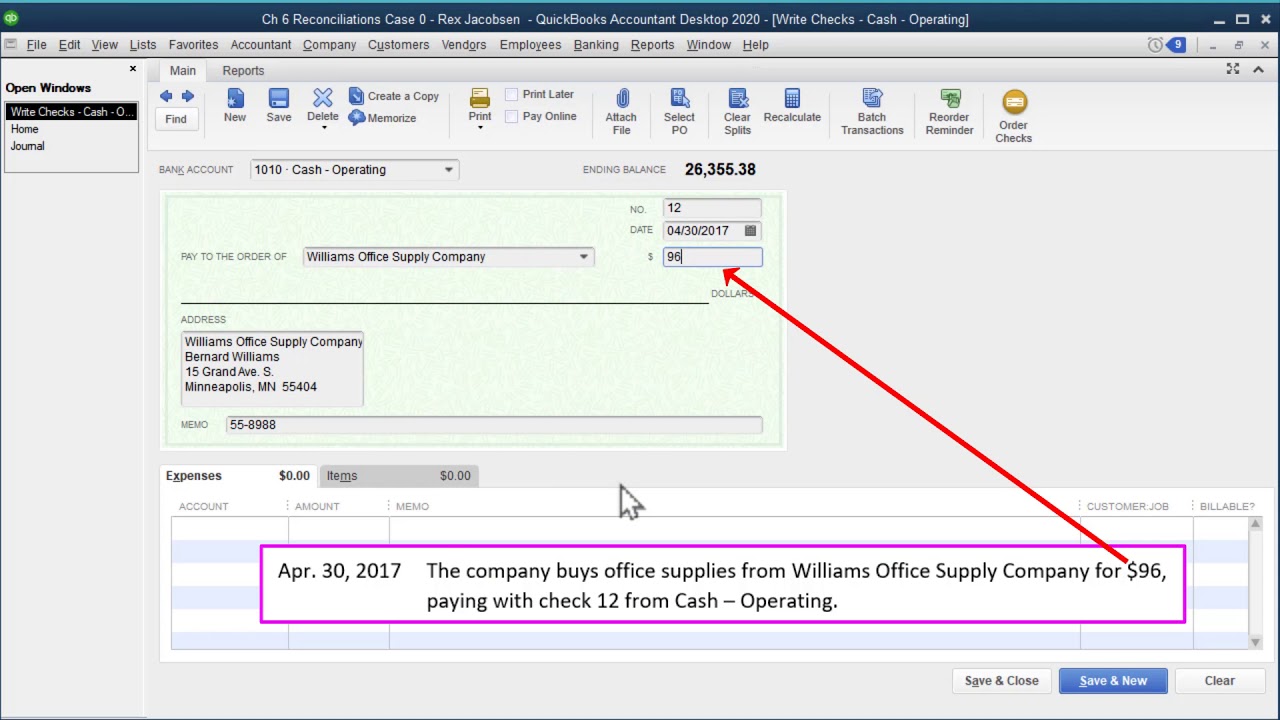Click the New check icon
The height and width of the screenshot is (720, 1280).
pyautogui.click(x=235, y=98)
